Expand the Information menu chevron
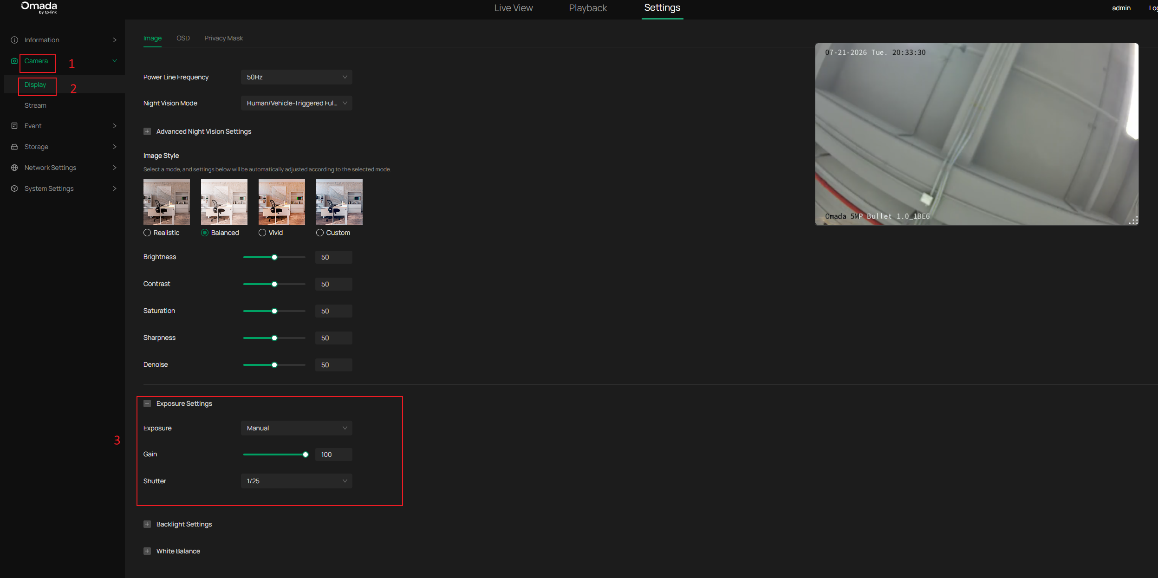The height and width of the screenshot is (578, 1158). (114, 40)
